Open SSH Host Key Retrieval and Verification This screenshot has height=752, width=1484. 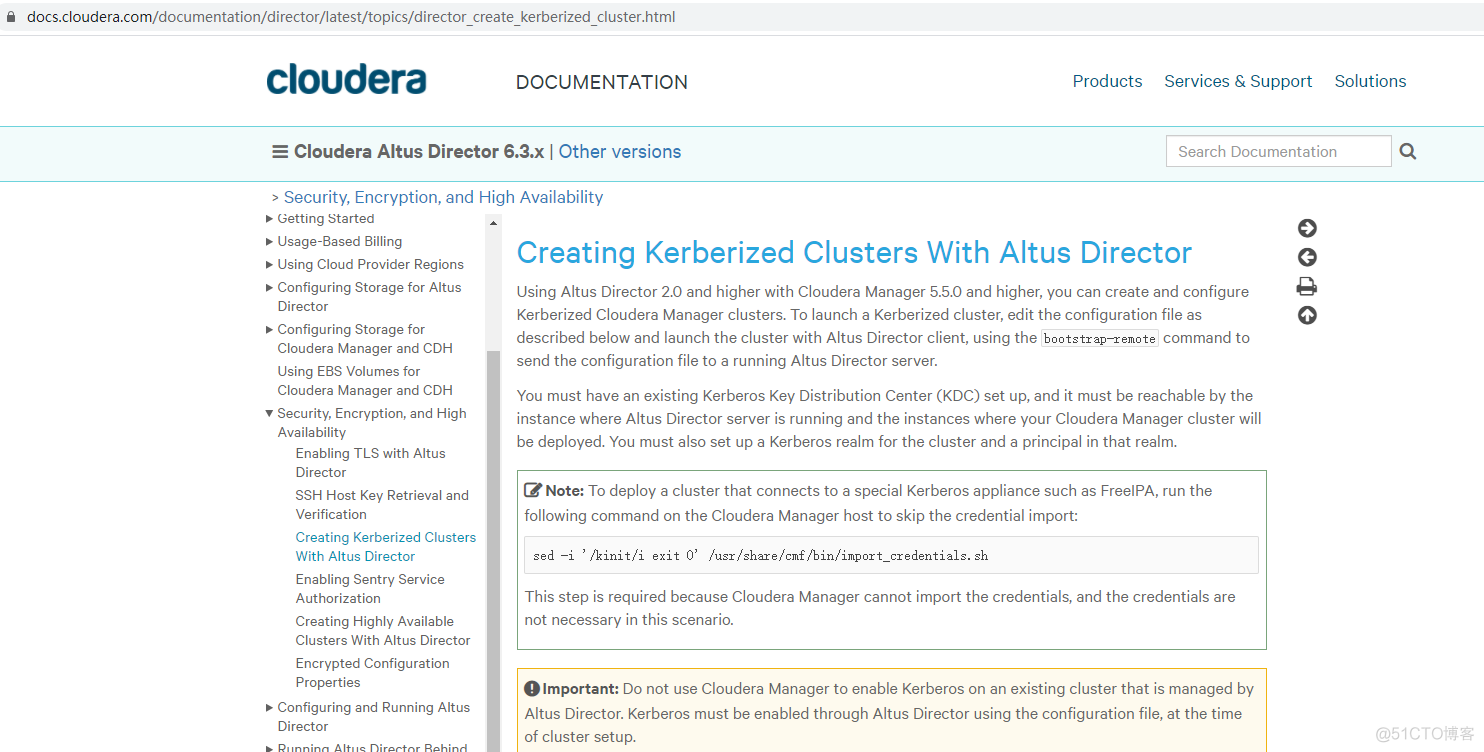(x=382, y=505)
